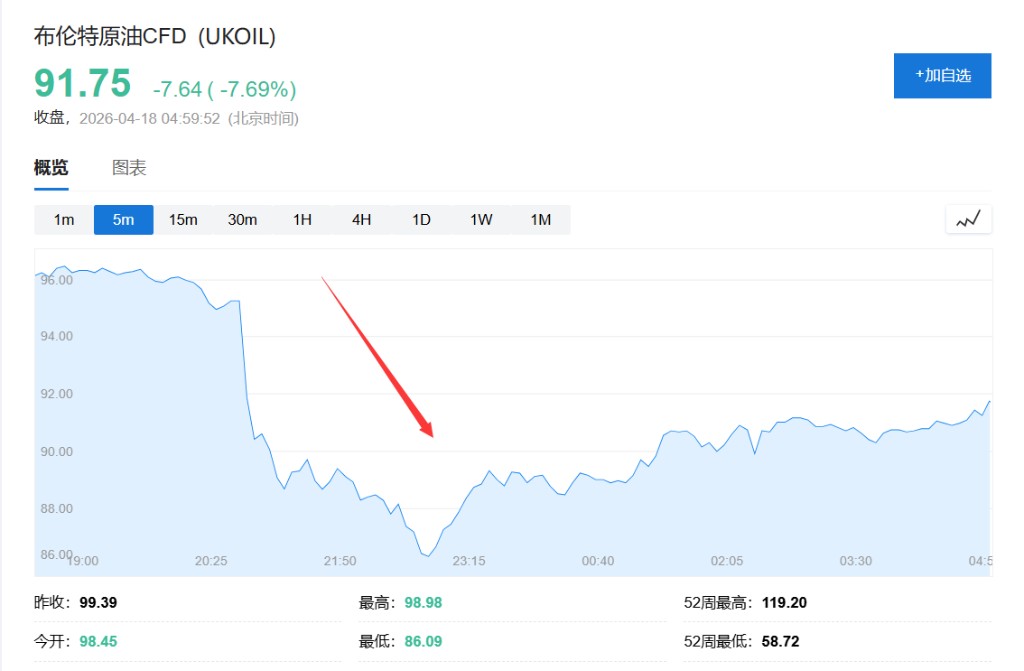Click the 布伦特原油CFD (UKOIL) title
Screen dimensions: 1024x671
(155, 37)
